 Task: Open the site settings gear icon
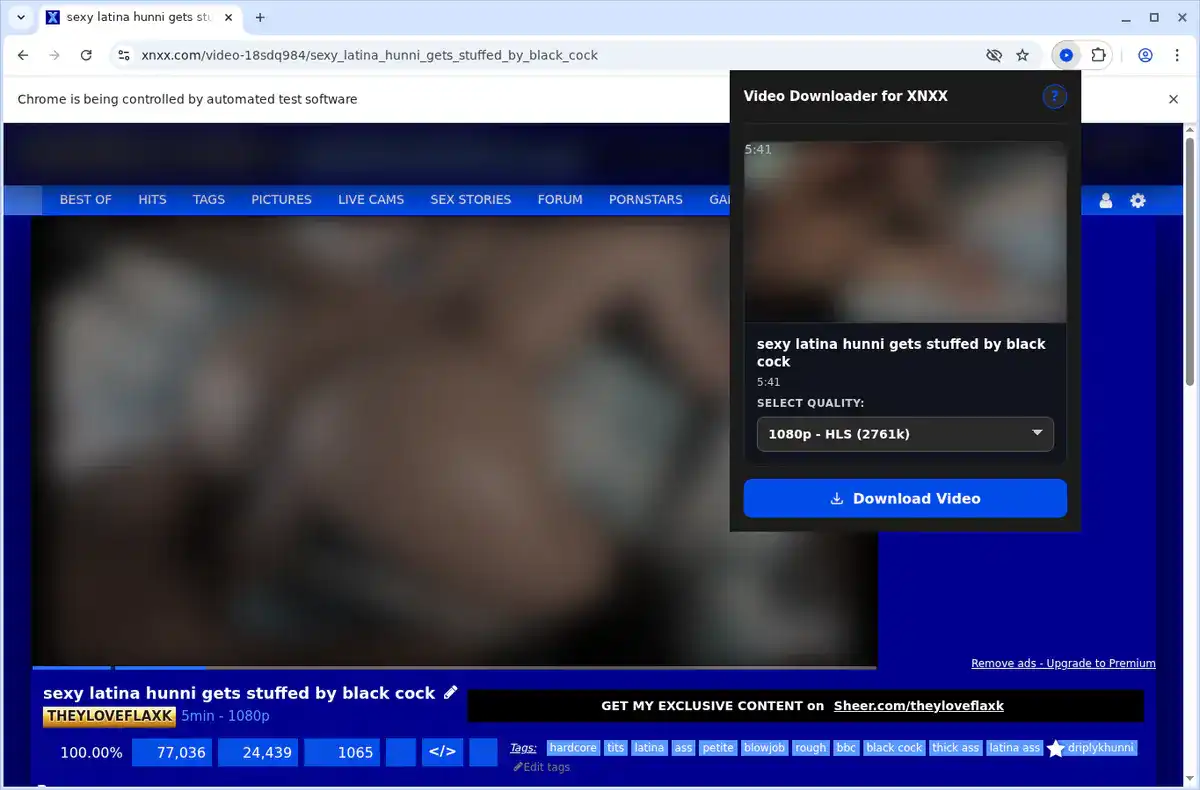[1138, 200]
